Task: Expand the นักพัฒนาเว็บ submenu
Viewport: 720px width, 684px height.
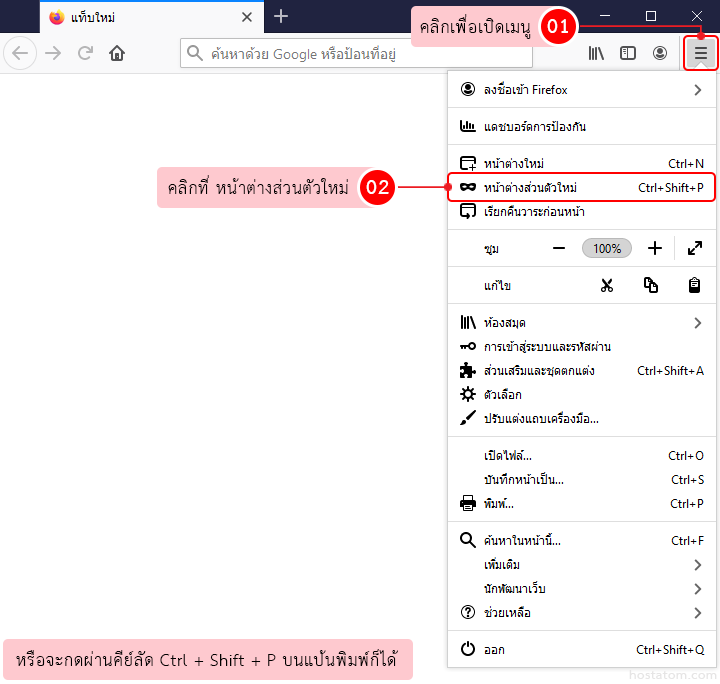Action: [697, 589]
